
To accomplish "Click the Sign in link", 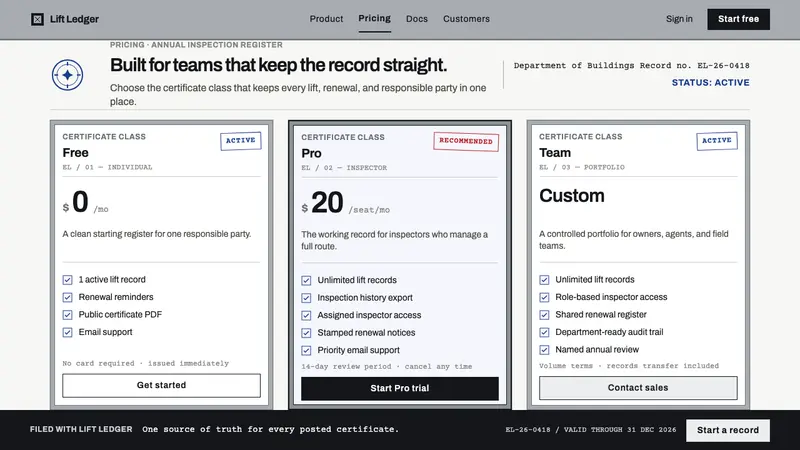I will [679, 19].
